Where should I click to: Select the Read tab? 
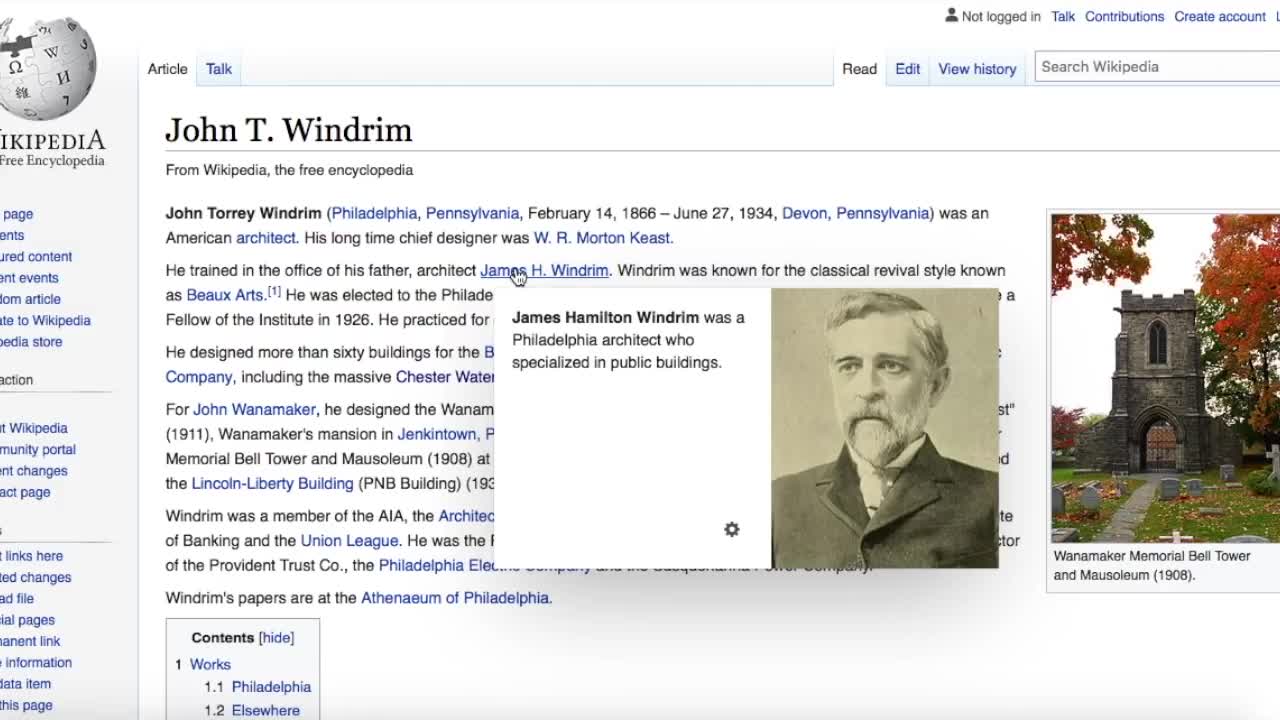tap(859, 69)
